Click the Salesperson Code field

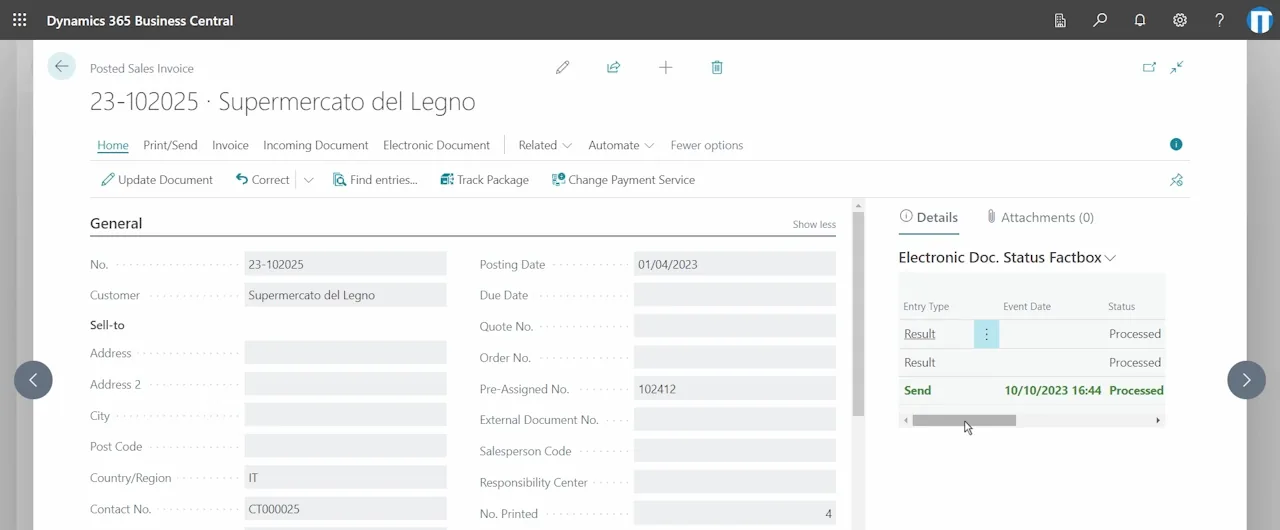pos(735,452)
